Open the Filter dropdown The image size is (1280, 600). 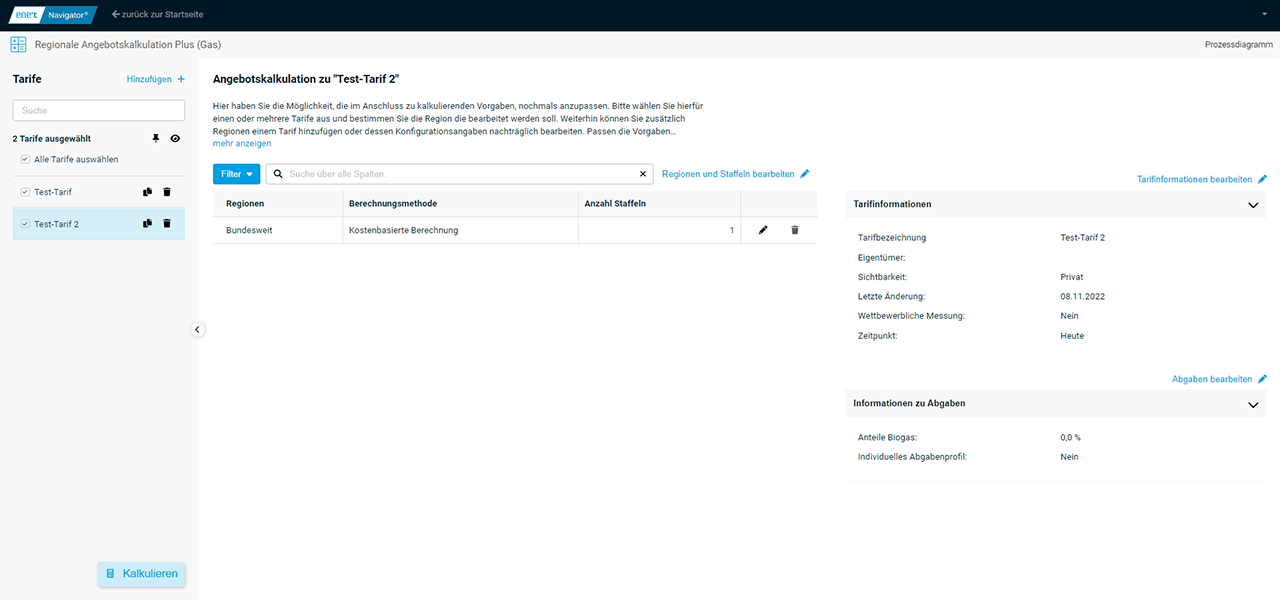pyautogui.click(x=236, y=174)
